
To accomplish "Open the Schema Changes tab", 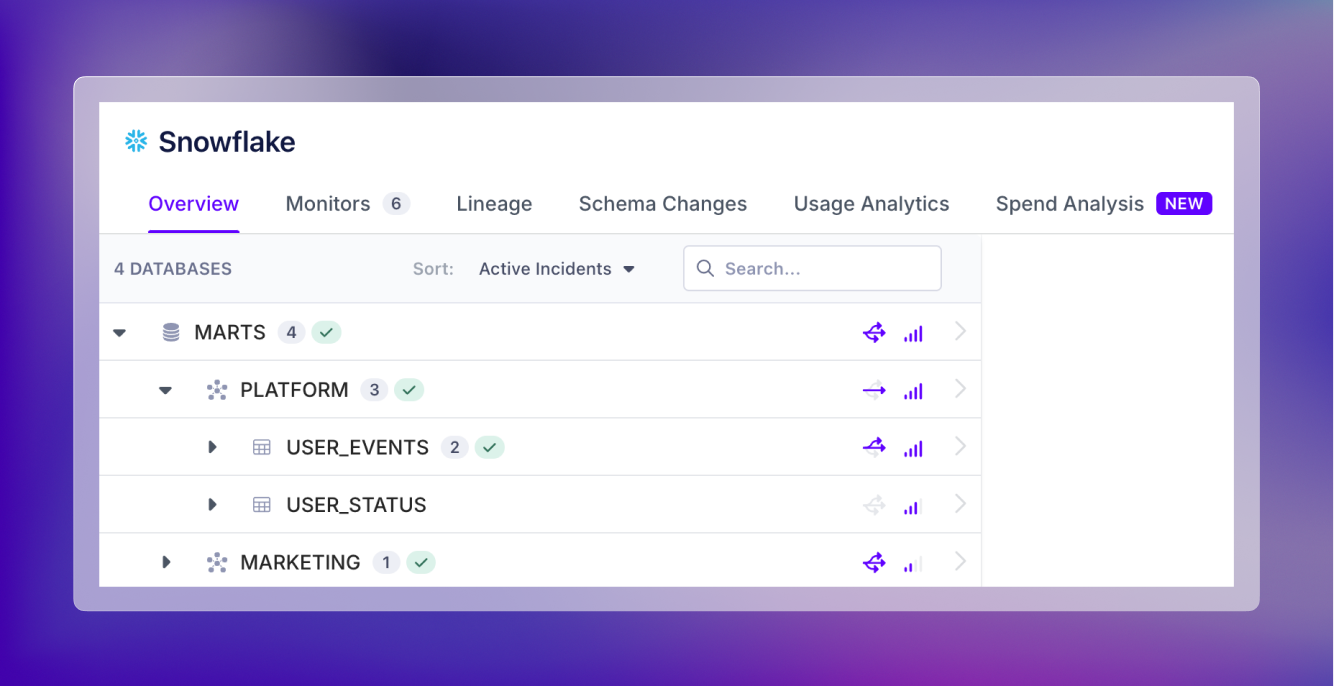I will (663, 203).
